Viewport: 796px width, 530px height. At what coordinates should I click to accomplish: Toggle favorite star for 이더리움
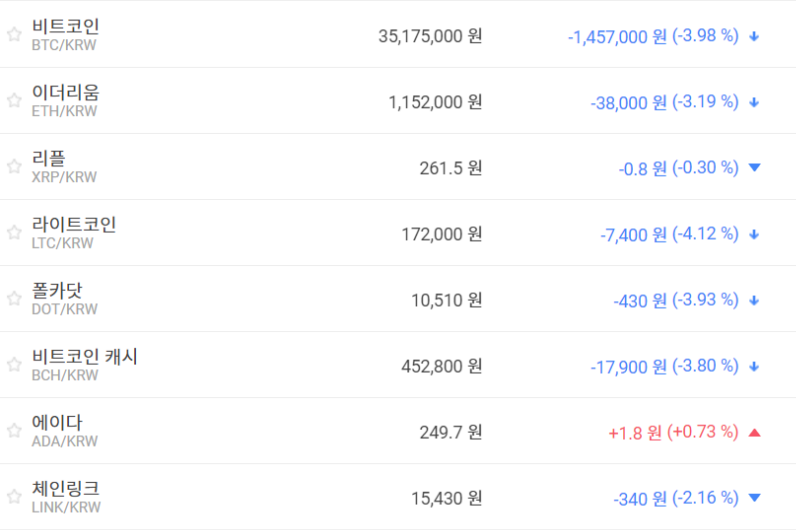(x=14, y=101)
